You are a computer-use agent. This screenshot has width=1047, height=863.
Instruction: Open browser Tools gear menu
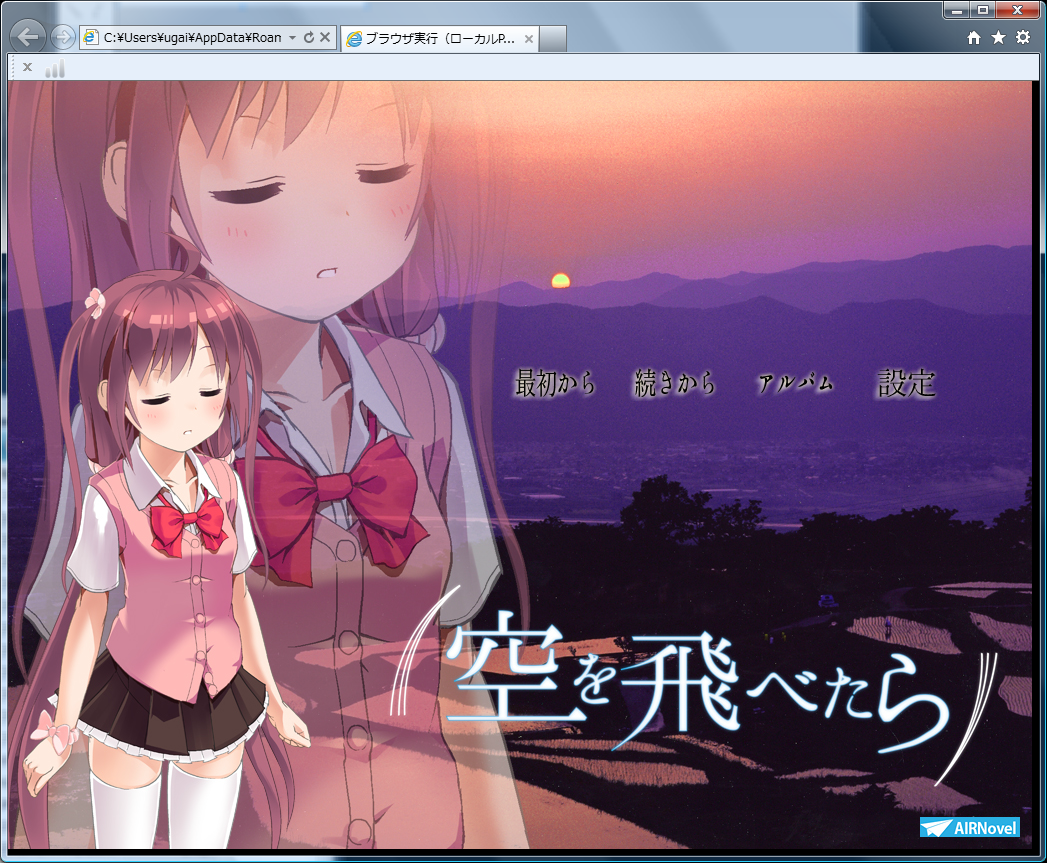1022,37
